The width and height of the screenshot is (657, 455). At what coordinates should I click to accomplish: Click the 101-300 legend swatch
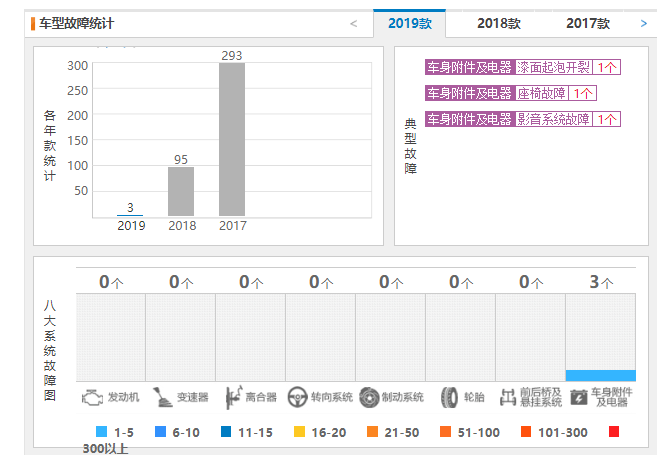[x=526, y=432]
